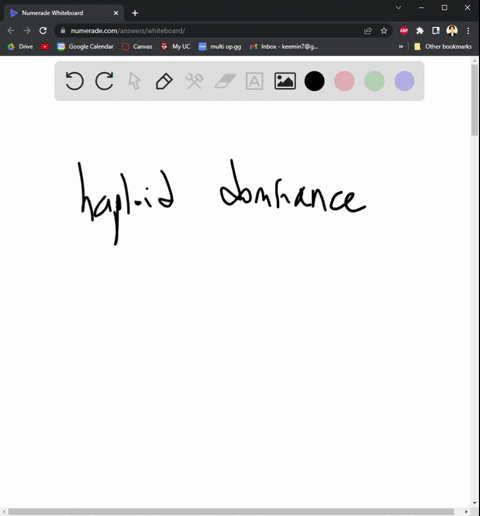Select the eraser tool
This screenshot has height=516, width=480.
tap(225, 81)
